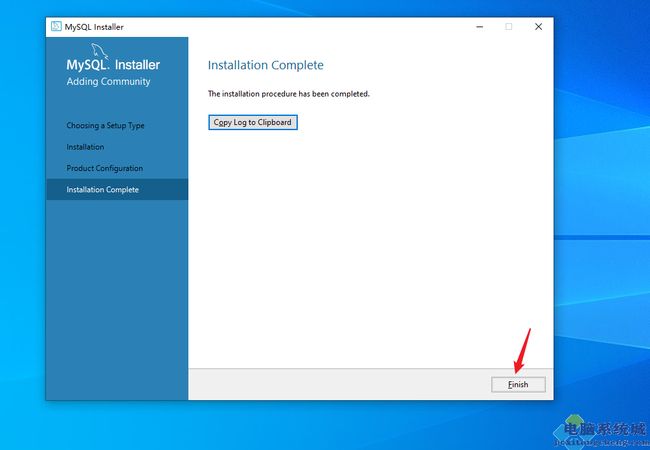This screenshot has width=650, height=450.
Task: Select the Choosing a Setup Type step
Action: click(x=105, y=126)
